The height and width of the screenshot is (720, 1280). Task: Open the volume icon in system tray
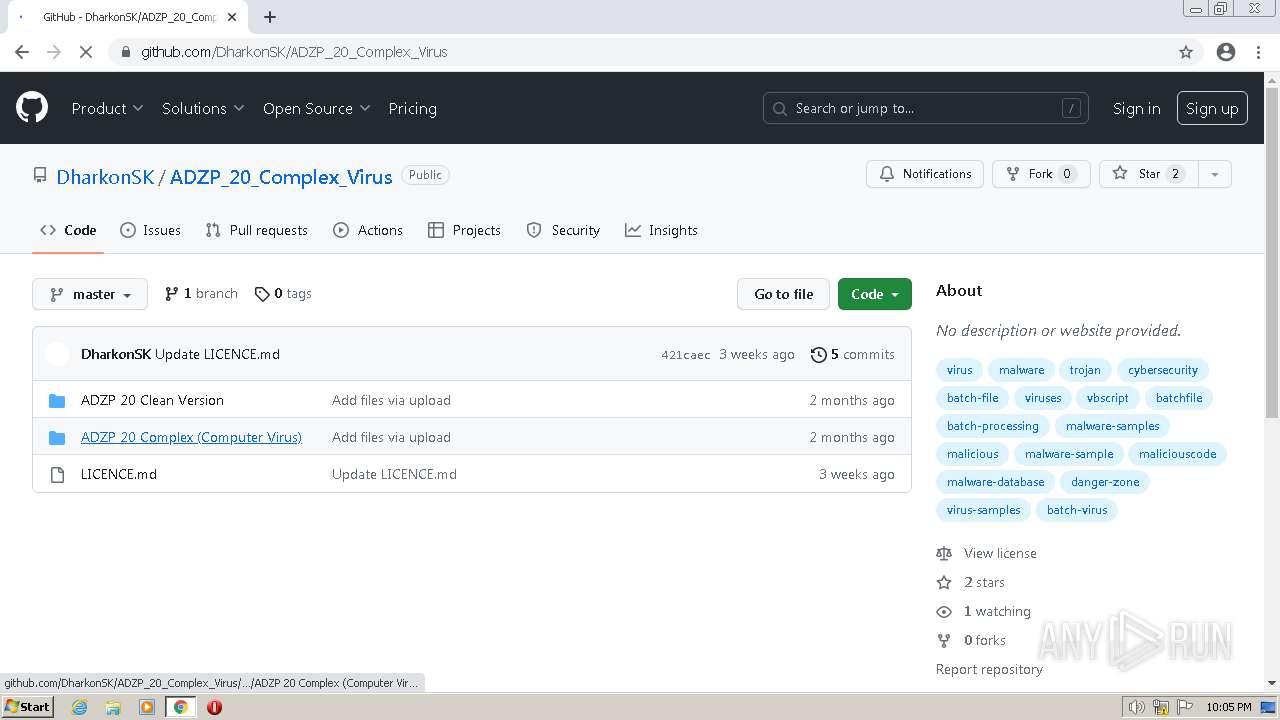click(1136, 707)
